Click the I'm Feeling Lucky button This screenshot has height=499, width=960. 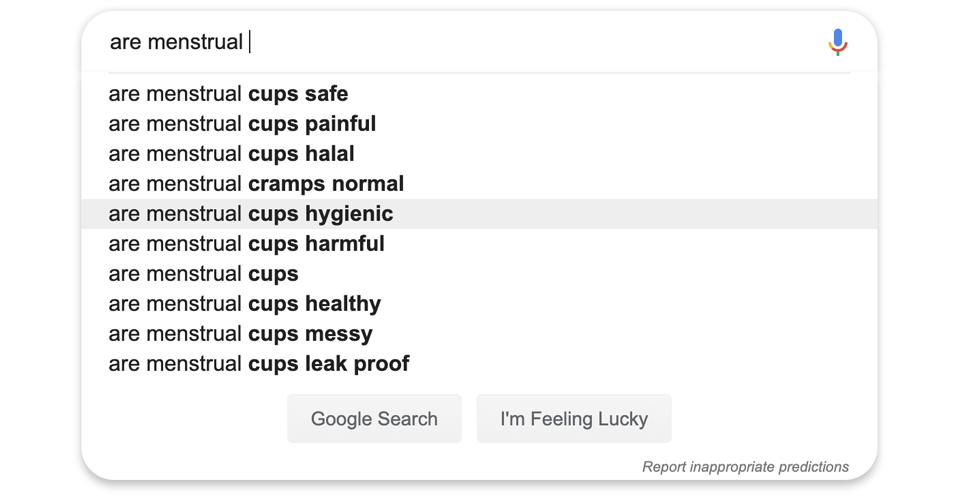(574, 419)
